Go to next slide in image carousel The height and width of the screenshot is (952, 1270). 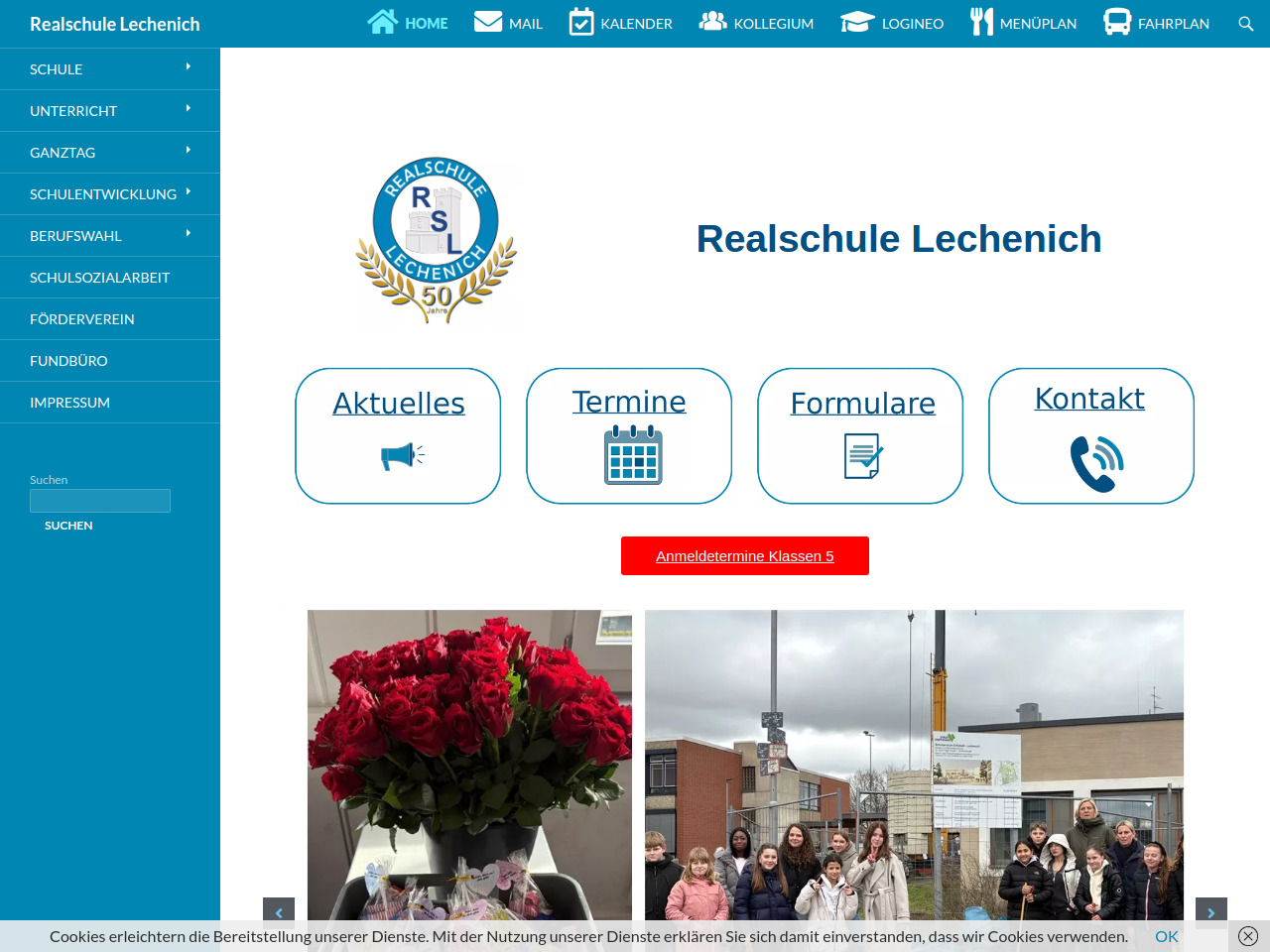coord(1210,912)
